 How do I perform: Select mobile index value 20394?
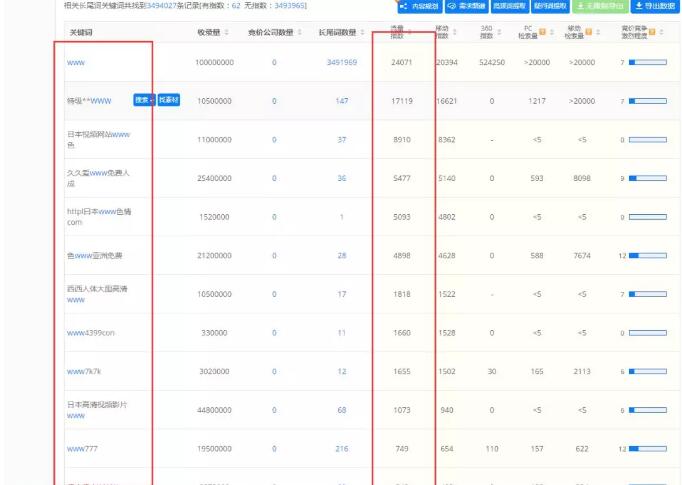click(x=447, y=63)
